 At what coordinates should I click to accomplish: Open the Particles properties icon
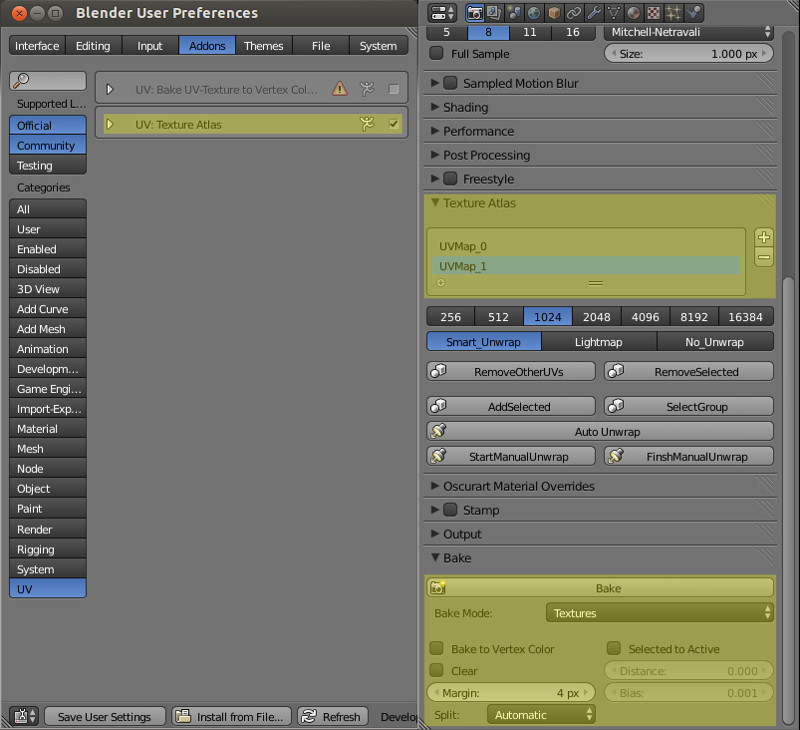(x=671, y=13)
